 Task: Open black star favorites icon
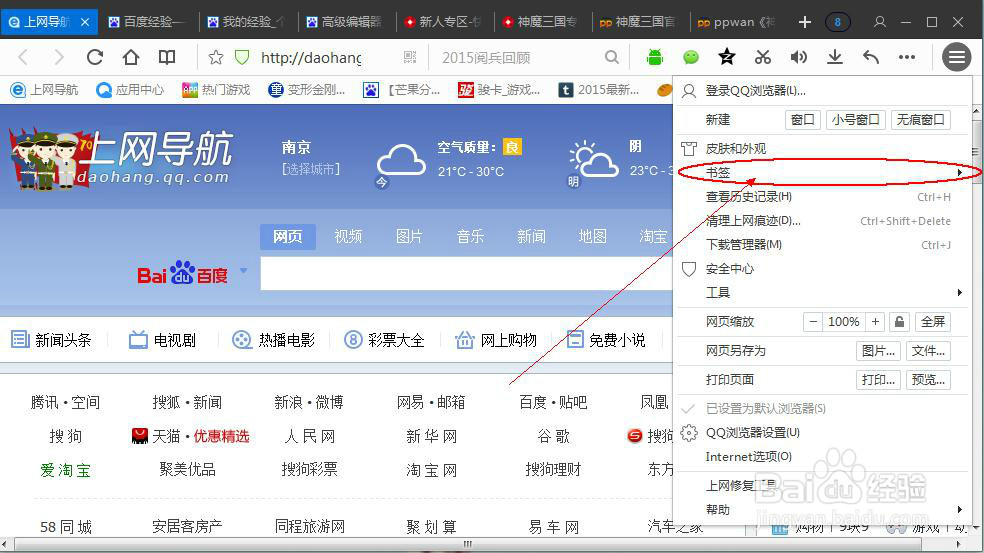727,57
